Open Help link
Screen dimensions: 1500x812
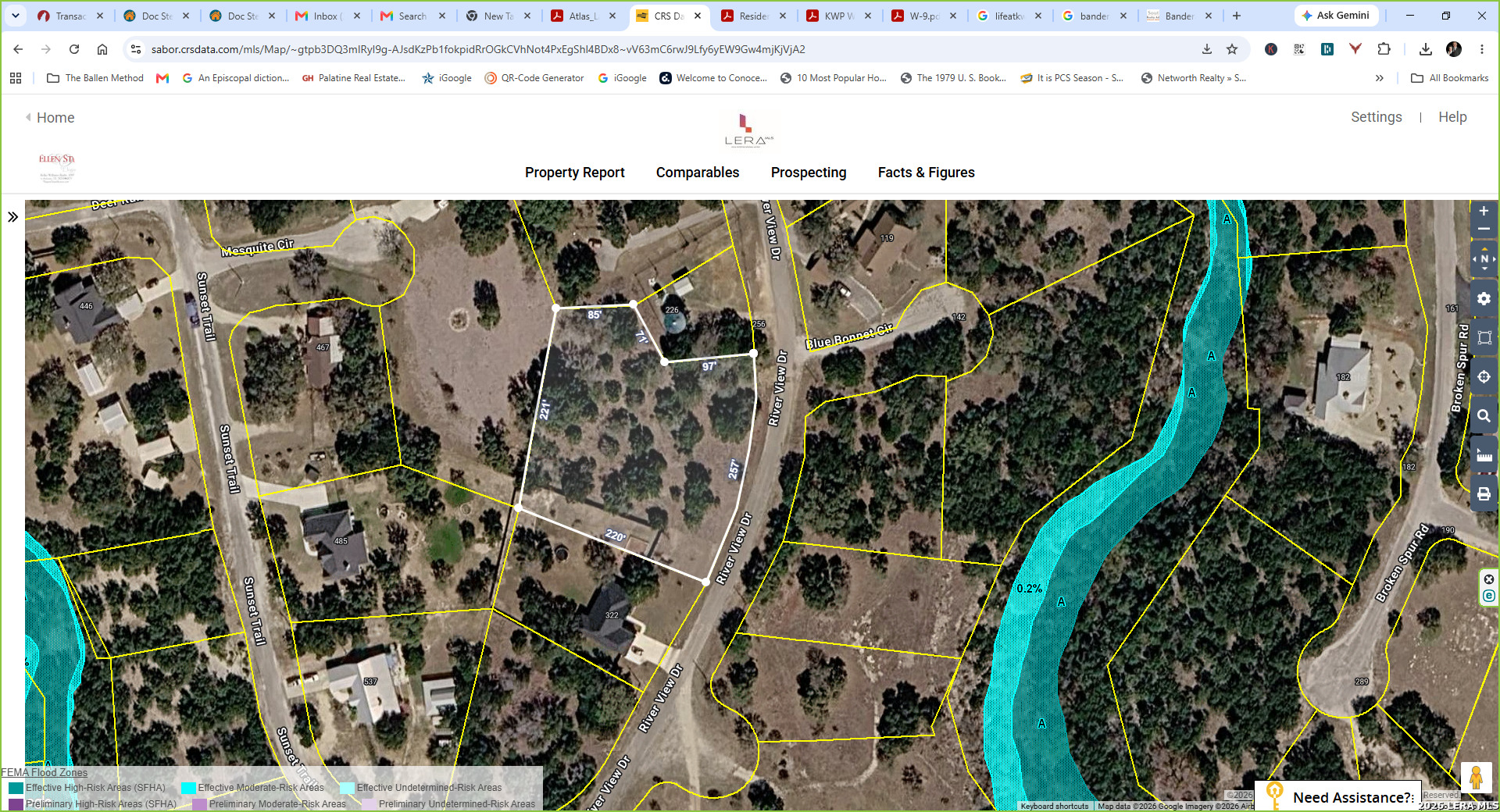pyautogui.click(x=1452, y=117)
